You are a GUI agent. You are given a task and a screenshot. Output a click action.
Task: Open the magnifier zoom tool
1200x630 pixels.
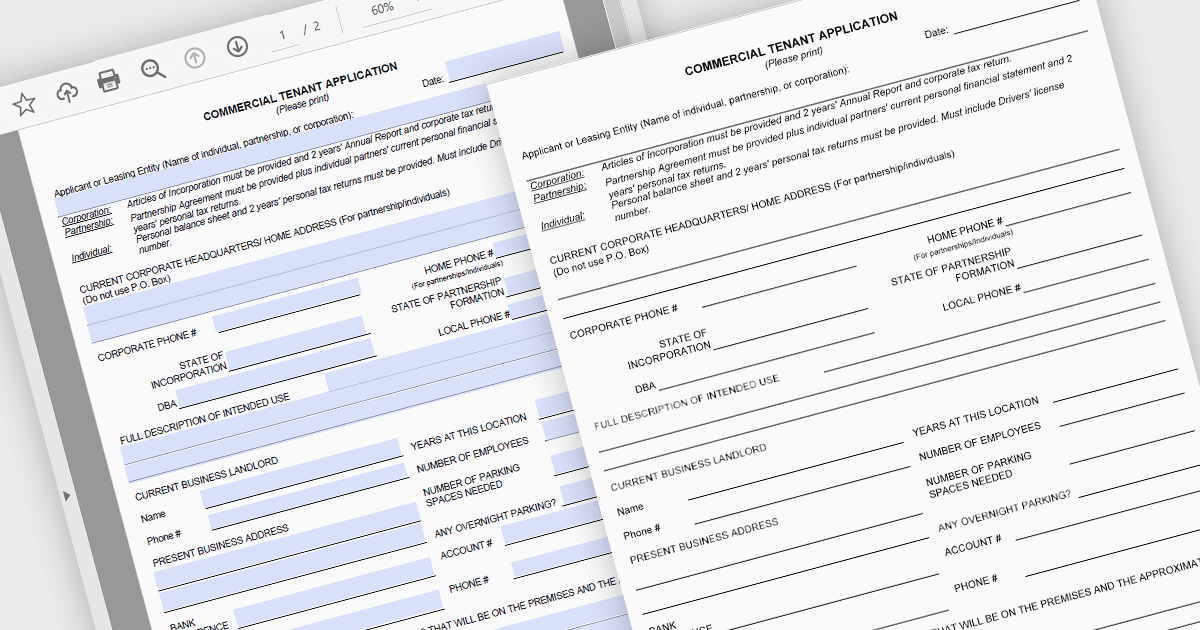coord(153,68)
